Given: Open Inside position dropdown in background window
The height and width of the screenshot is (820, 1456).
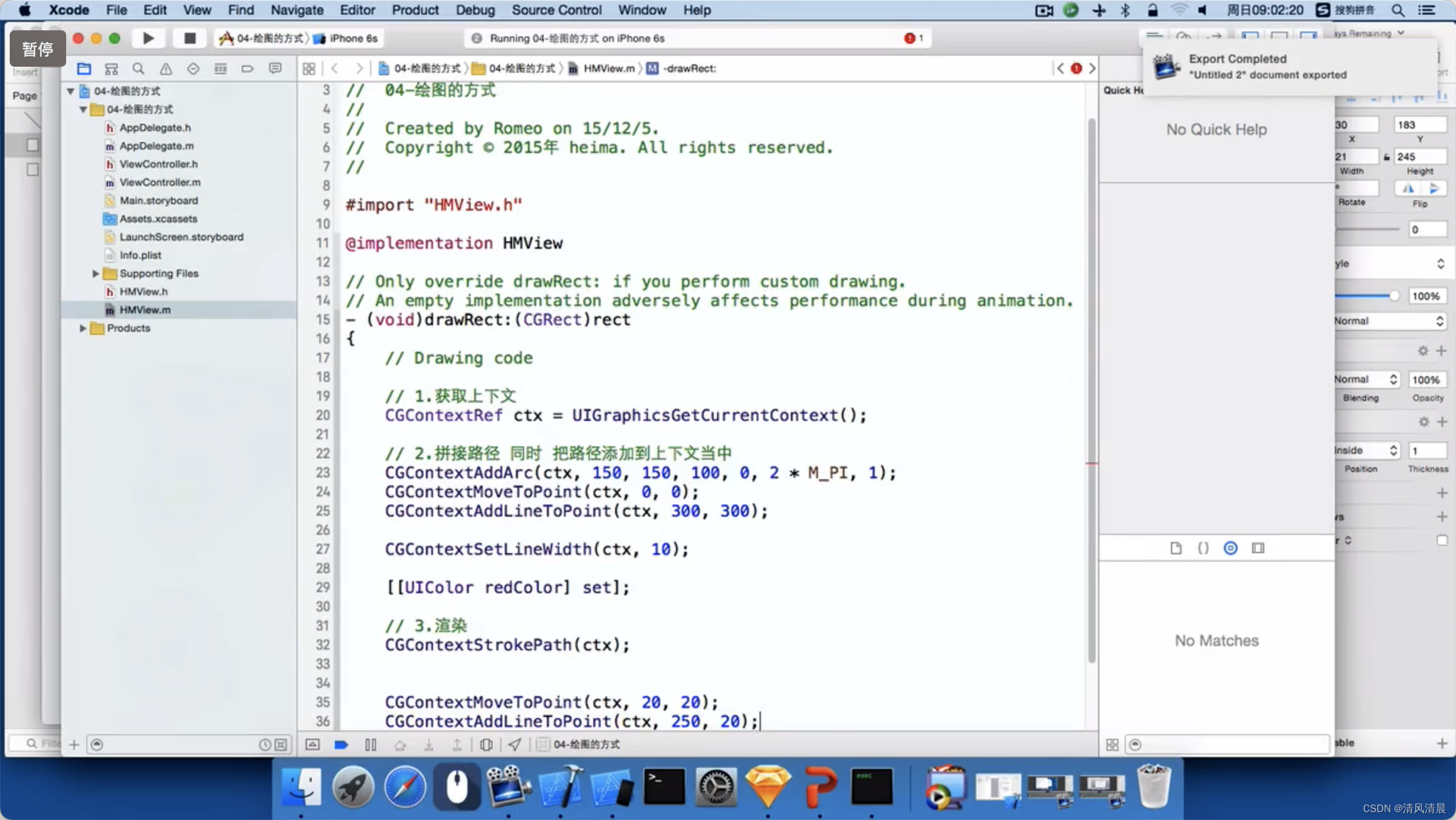Looking at the screenshot, I should (x=1366, y=450).
